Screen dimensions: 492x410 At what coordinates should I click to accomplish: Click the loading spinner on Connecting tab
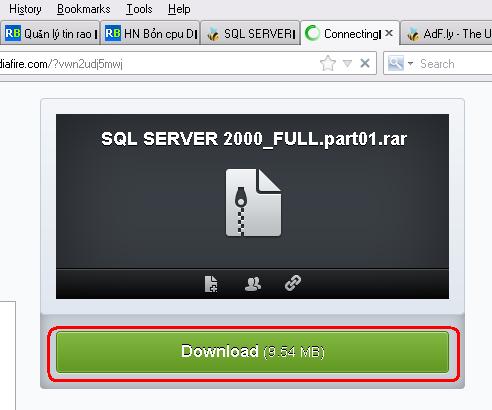pos(312,33)
